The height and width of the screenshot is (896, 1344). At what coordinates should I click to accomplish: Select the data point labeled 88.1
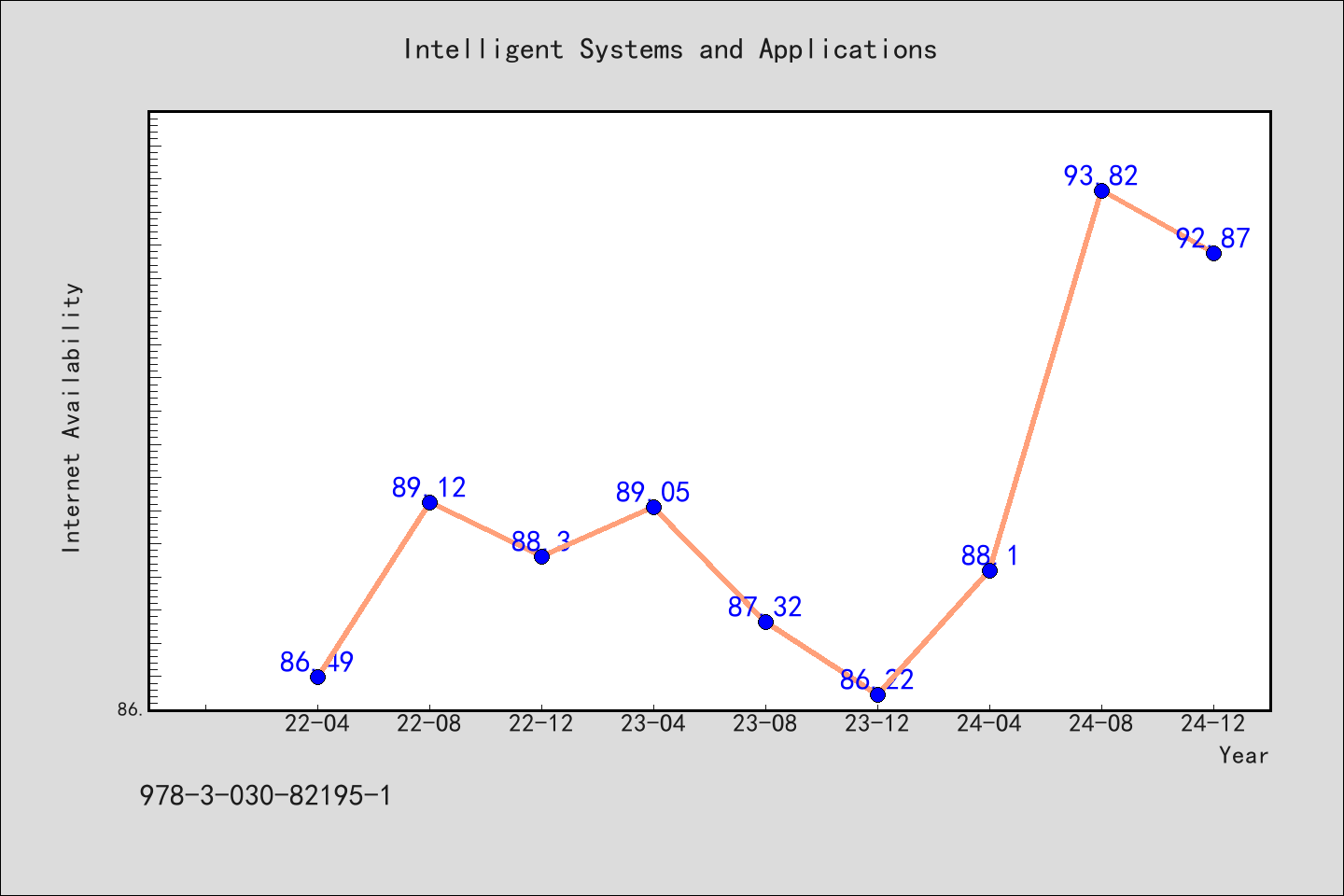pyautogui.click(x=989, y=570)
